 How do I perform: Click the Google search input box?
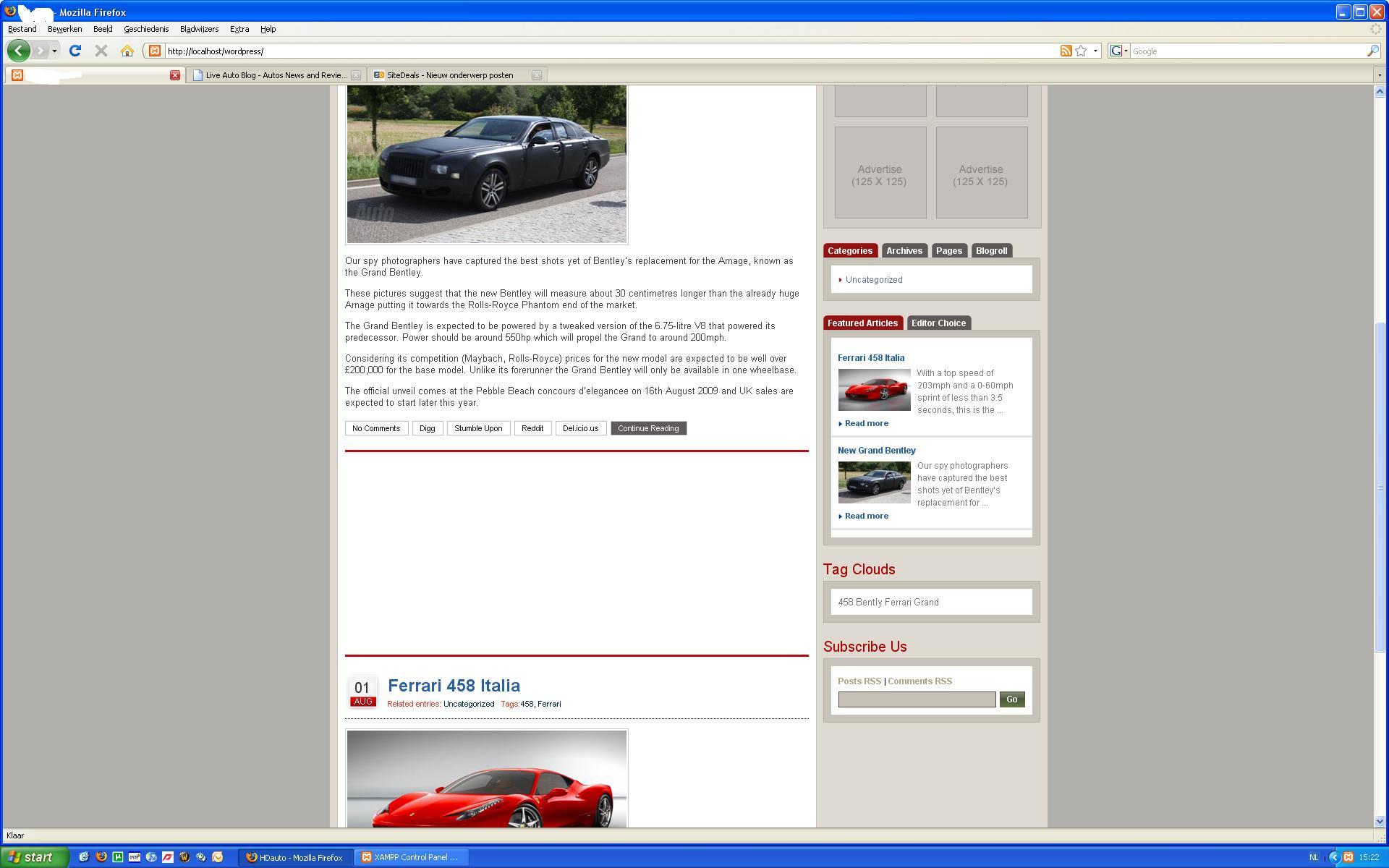(x=1247, y=51)
